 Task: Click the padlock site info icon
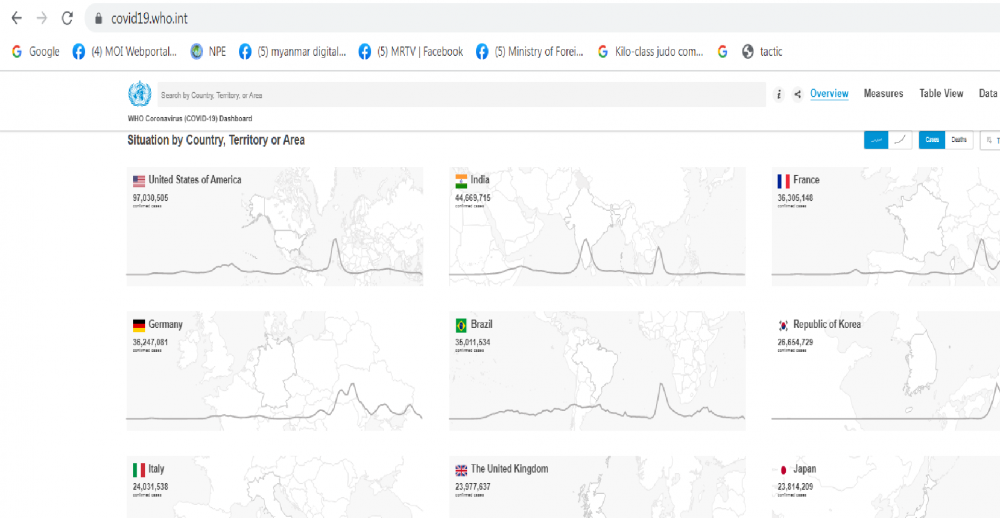pyautogui.click(x=97, y=18)
